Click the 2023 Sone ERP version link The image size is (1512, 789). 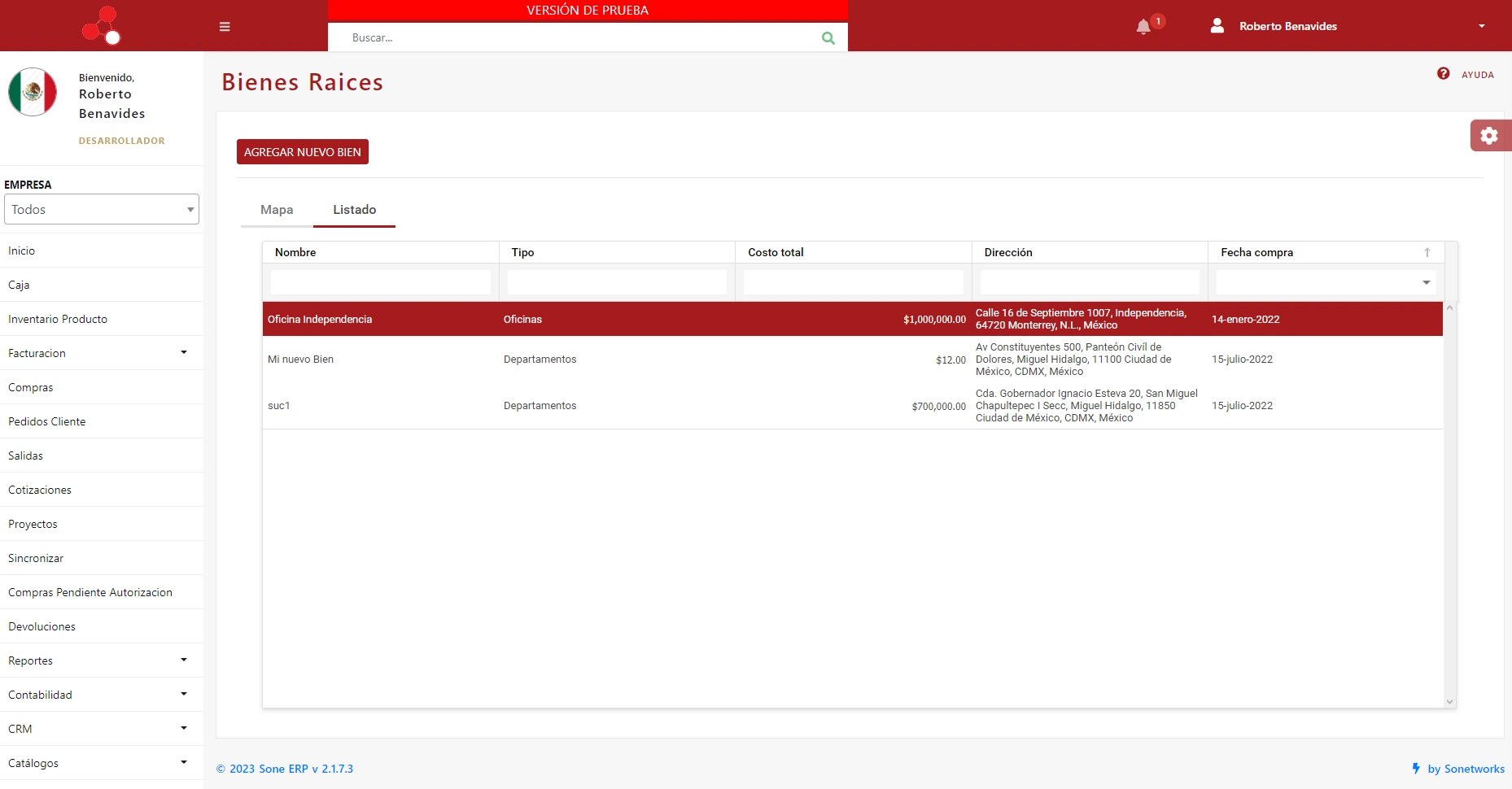click(x=285, y=769)
